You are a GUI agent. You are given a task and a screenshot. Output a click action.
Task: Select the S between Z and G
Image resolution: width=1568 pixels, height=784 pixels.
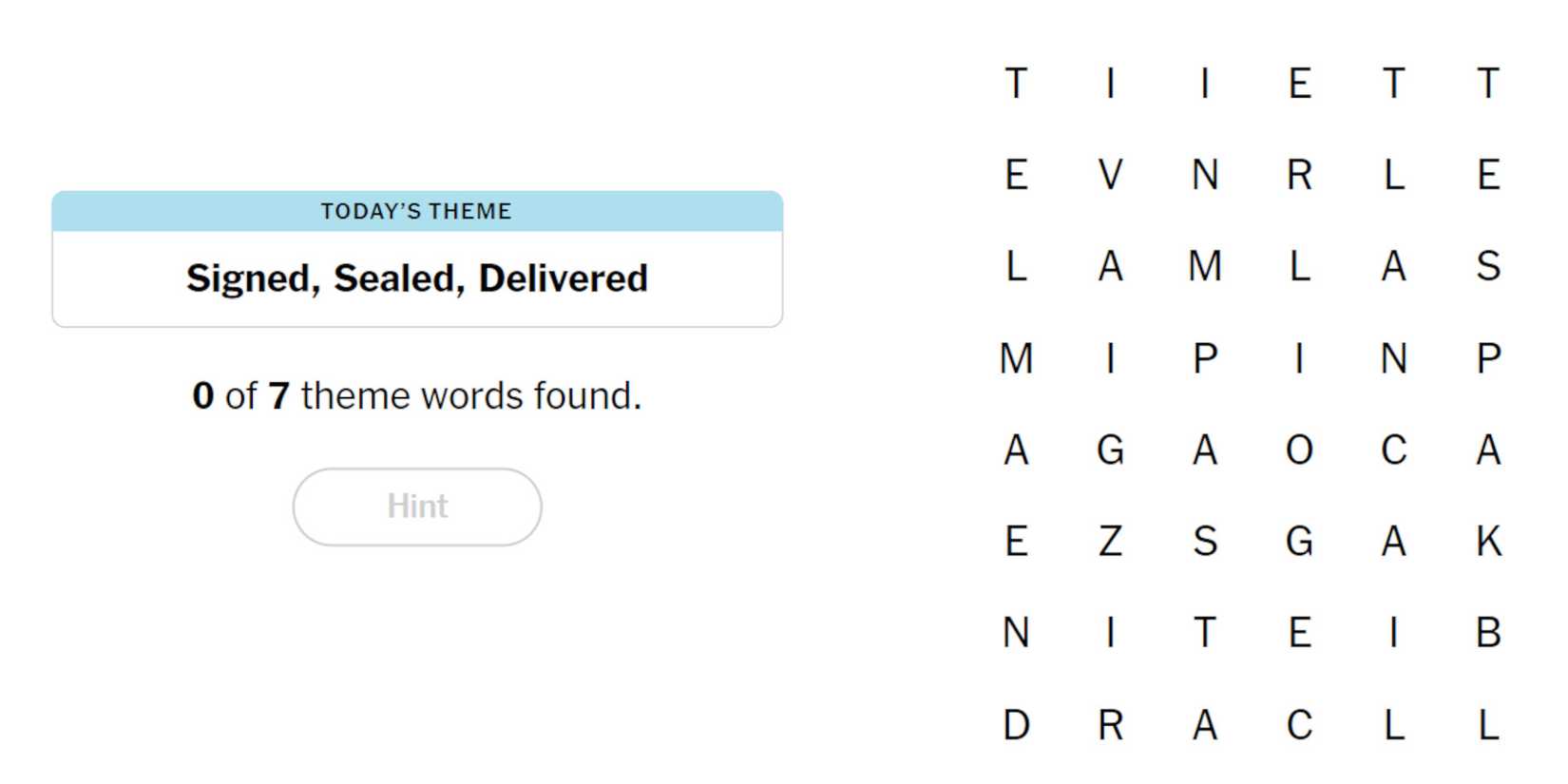coord(1204,542)
